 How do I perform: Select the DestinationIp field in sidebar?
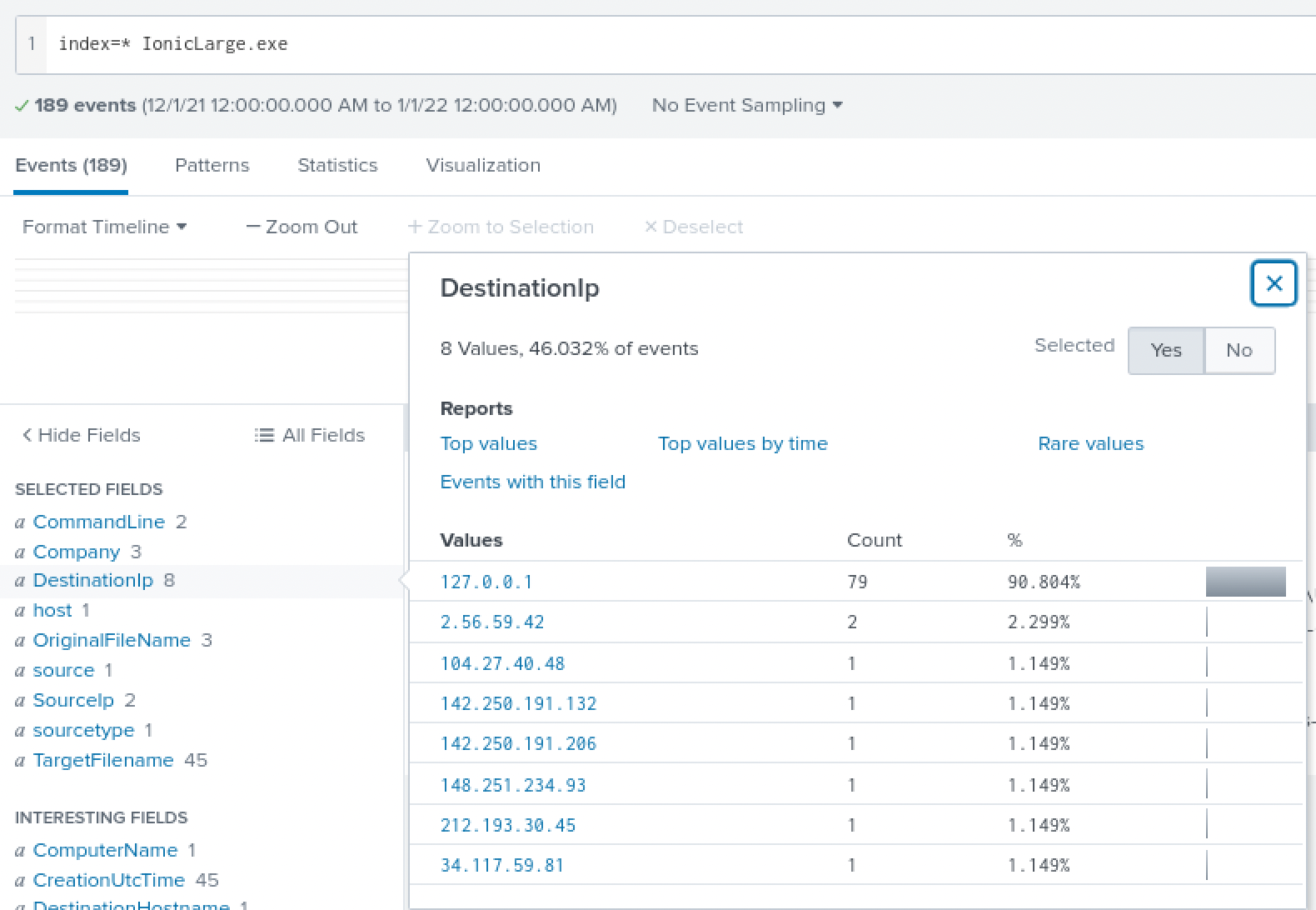point(92,580)
